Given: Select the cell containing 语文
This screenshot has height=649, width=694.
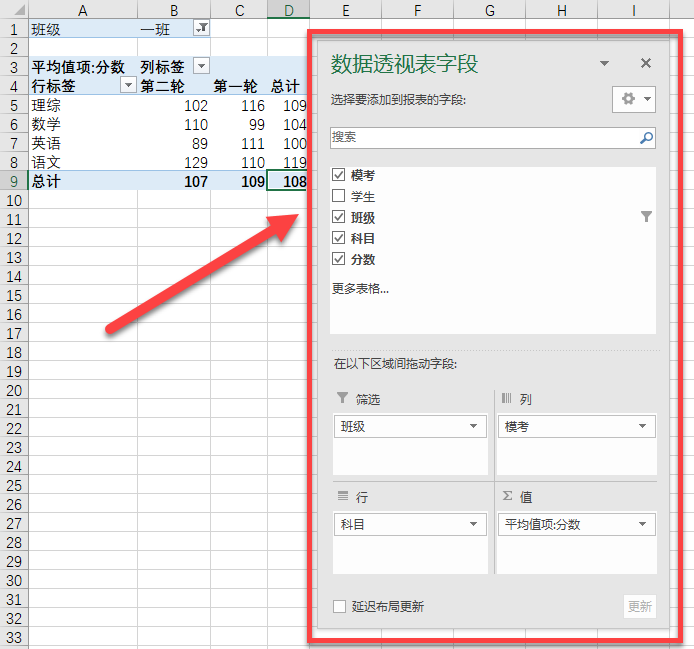Looking at the screenshot, I should [x=83, y=162].
